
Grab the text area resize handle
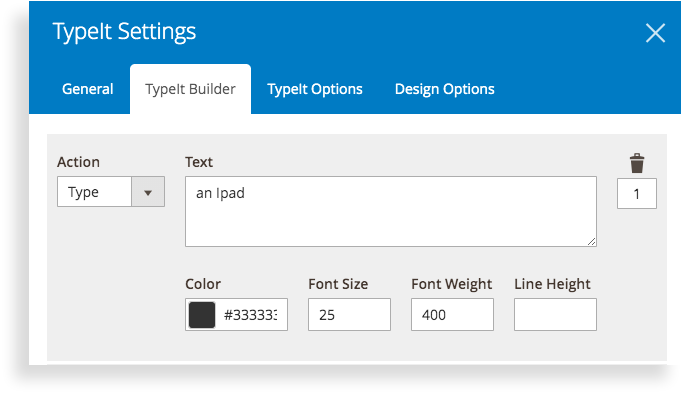[591, 241]
